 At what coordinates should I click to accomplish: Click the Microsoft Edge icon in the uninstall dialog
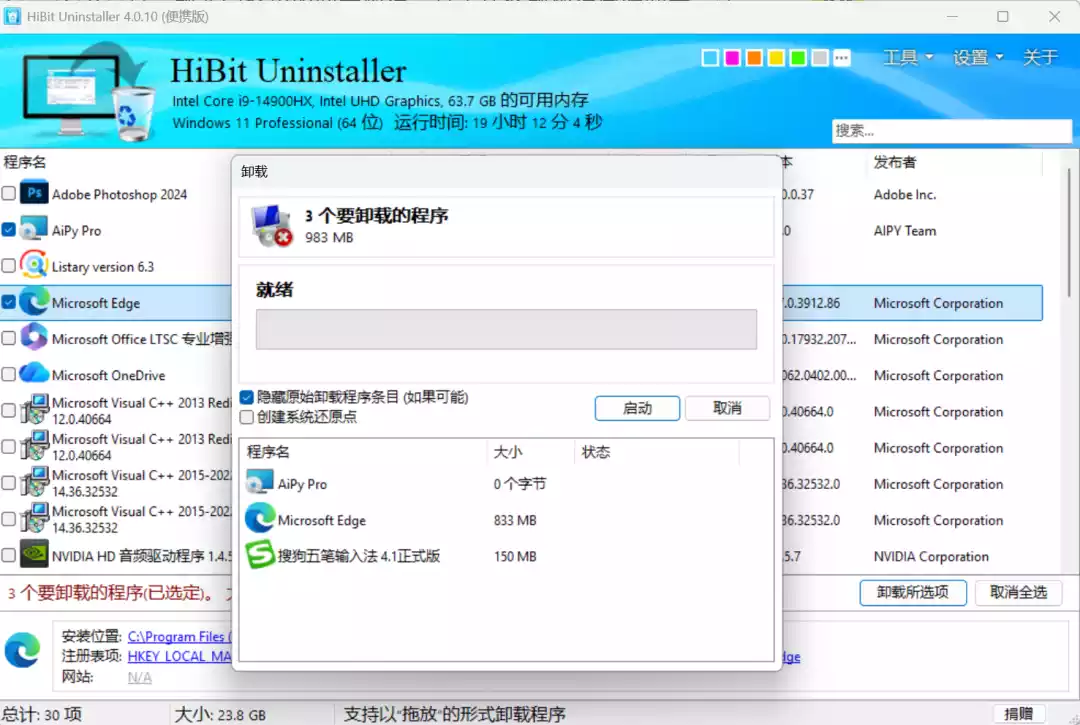click(x=260, y=519)
